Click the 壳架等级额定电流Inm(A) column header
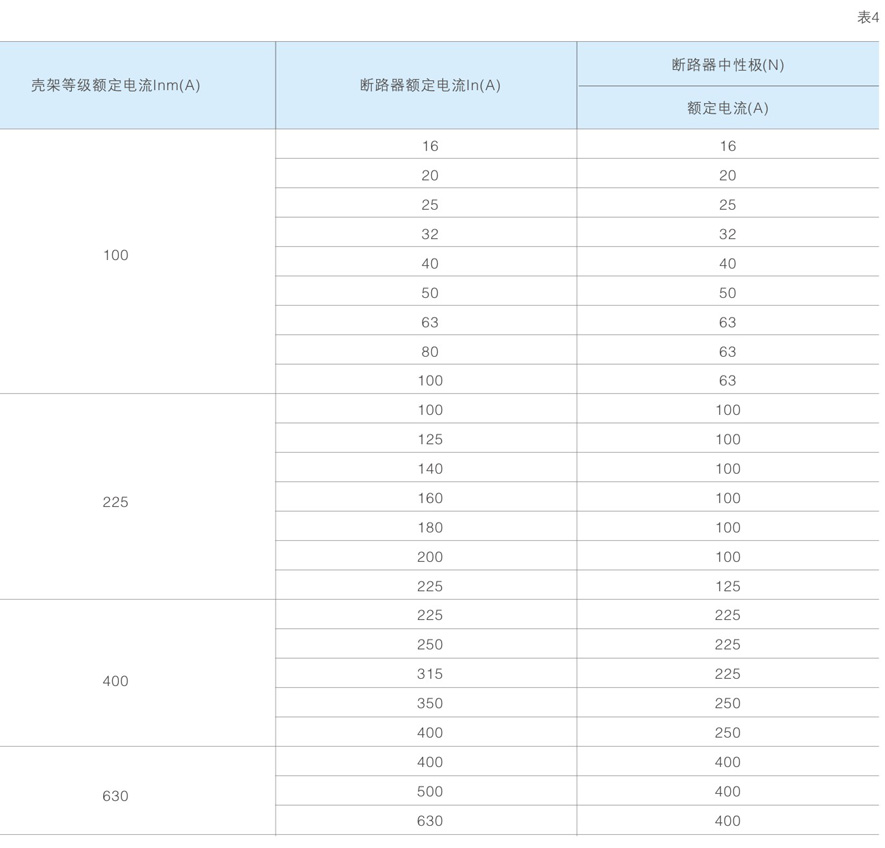The height and width of the screenshot is (848, 885). 116,86
